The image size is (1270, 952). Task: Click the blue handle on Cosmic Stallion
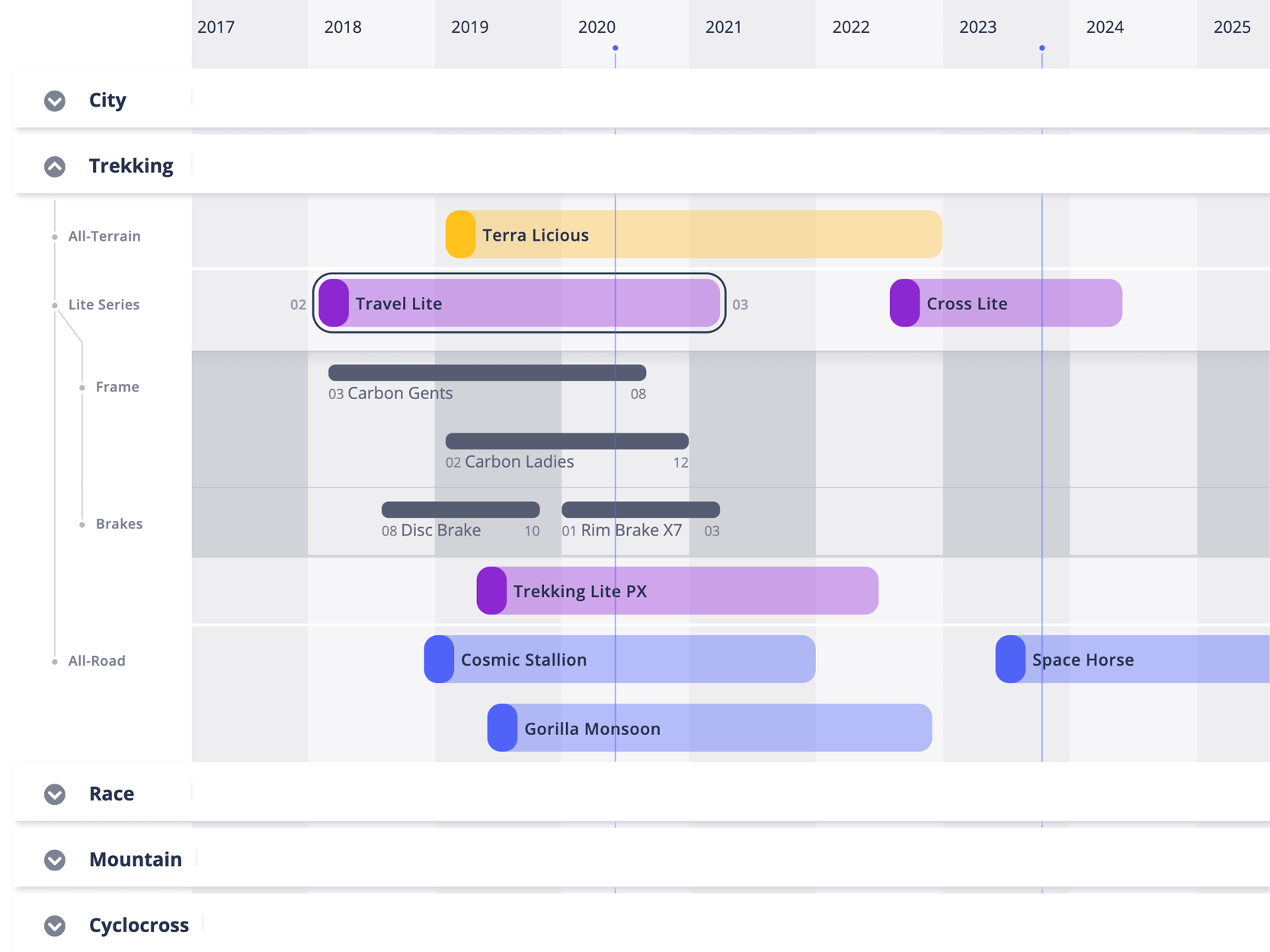tap(439, 660)
